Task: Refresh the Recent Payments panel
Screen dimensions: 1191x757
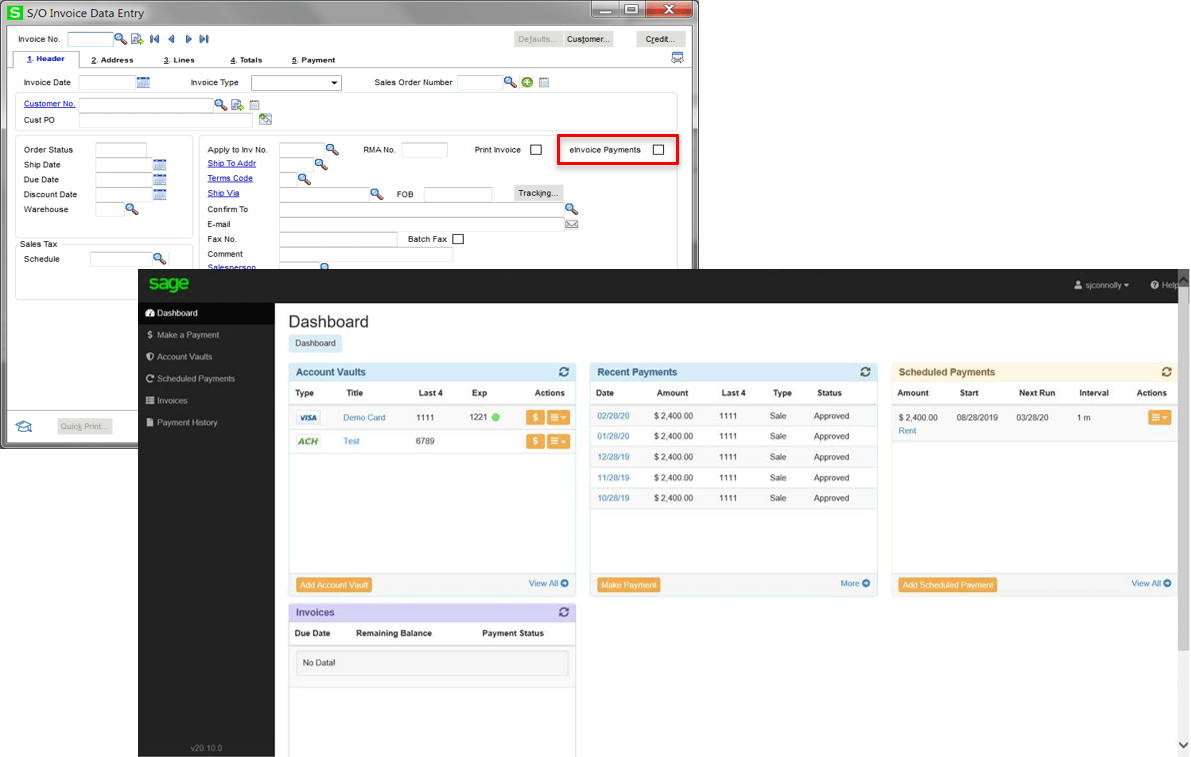Action: point(865,372)
